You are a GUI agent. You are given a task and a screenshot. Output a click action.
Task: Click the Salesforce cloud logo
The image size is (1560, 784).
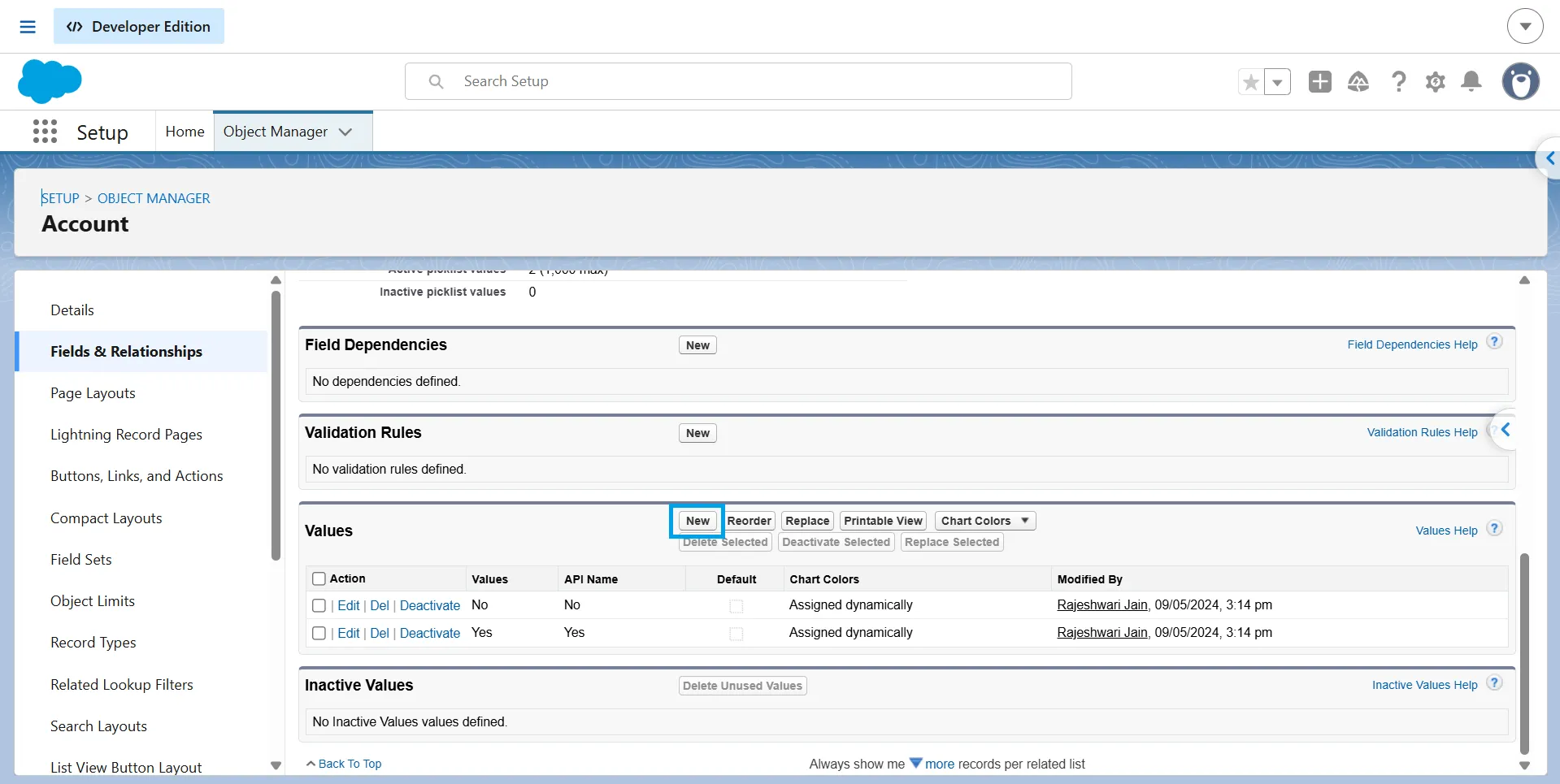tap(50, 81)
